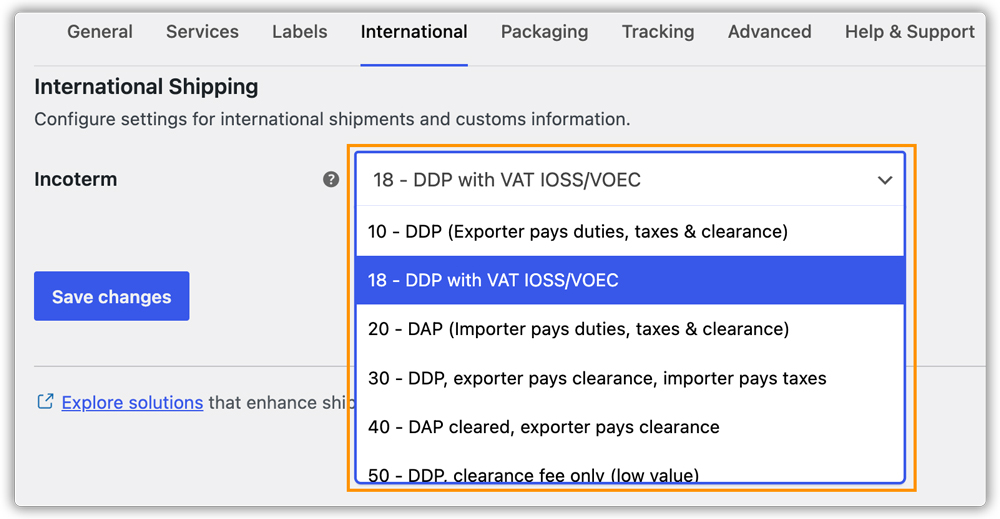
Task: Switch to the General tab
Action: click(x=100, y=32)
